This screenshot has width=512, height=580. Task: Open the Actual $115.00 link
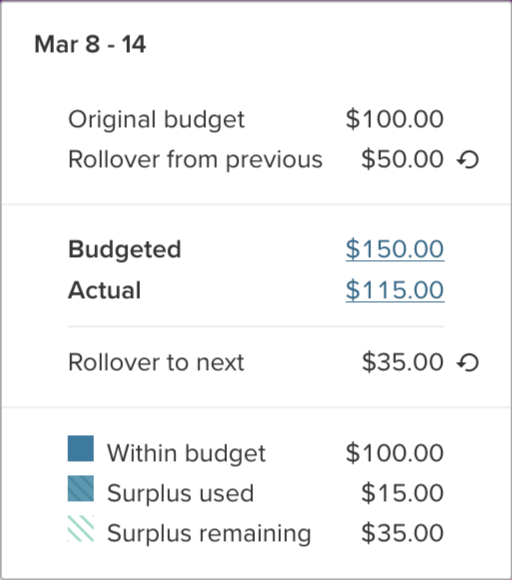click(x=395, y=290)
